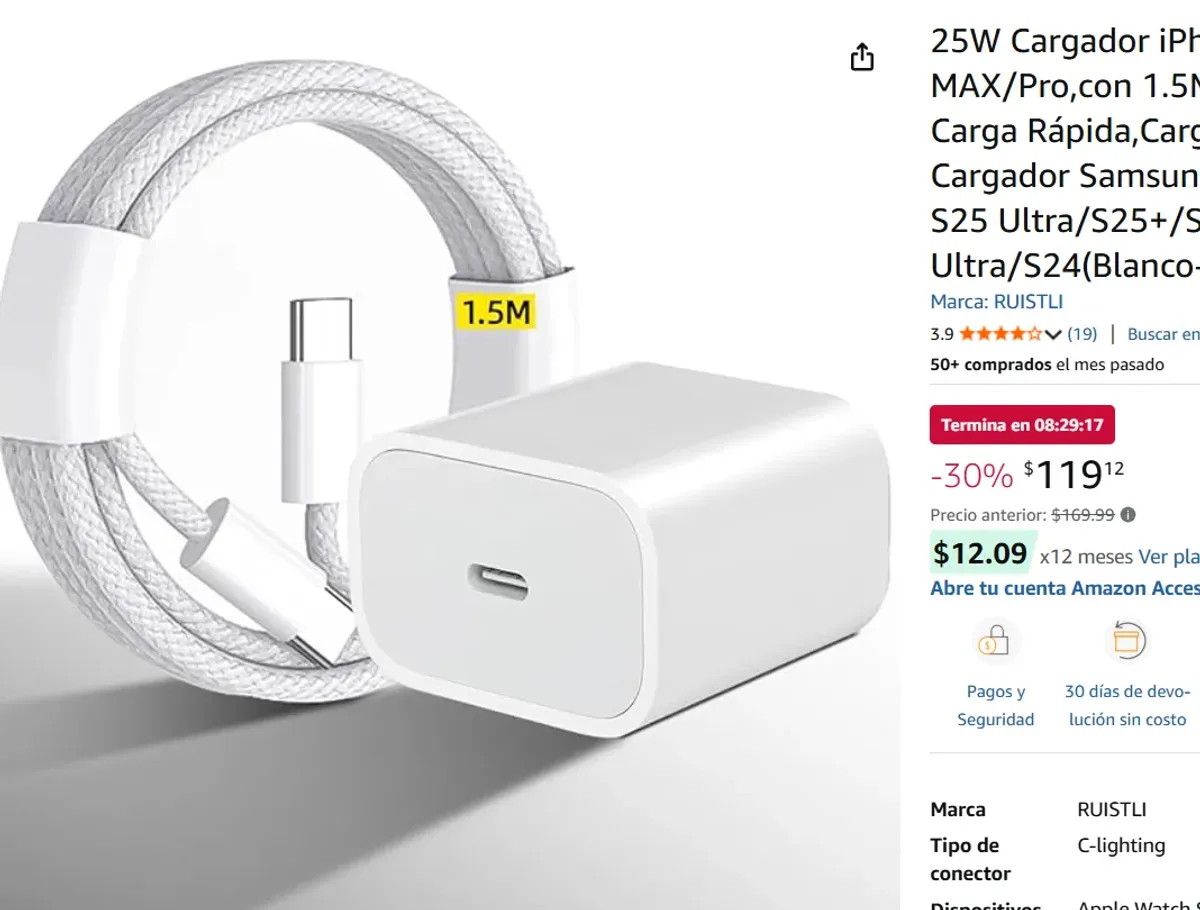Open the info icon beside Precio anterior
This screenshot has width=1200, height=910.
(x=1128, y=515)
